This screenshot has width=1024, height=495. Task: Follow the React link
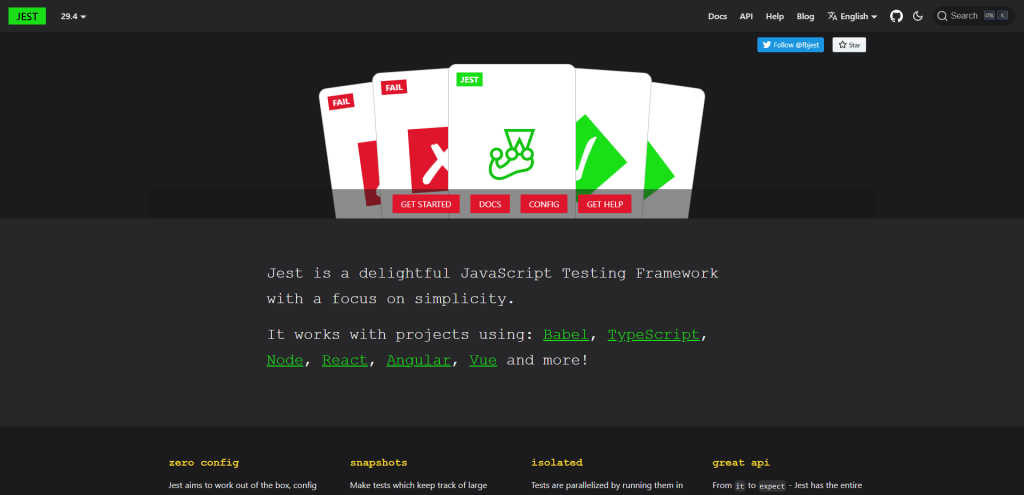pyautogui.click(x=345, y=360)
